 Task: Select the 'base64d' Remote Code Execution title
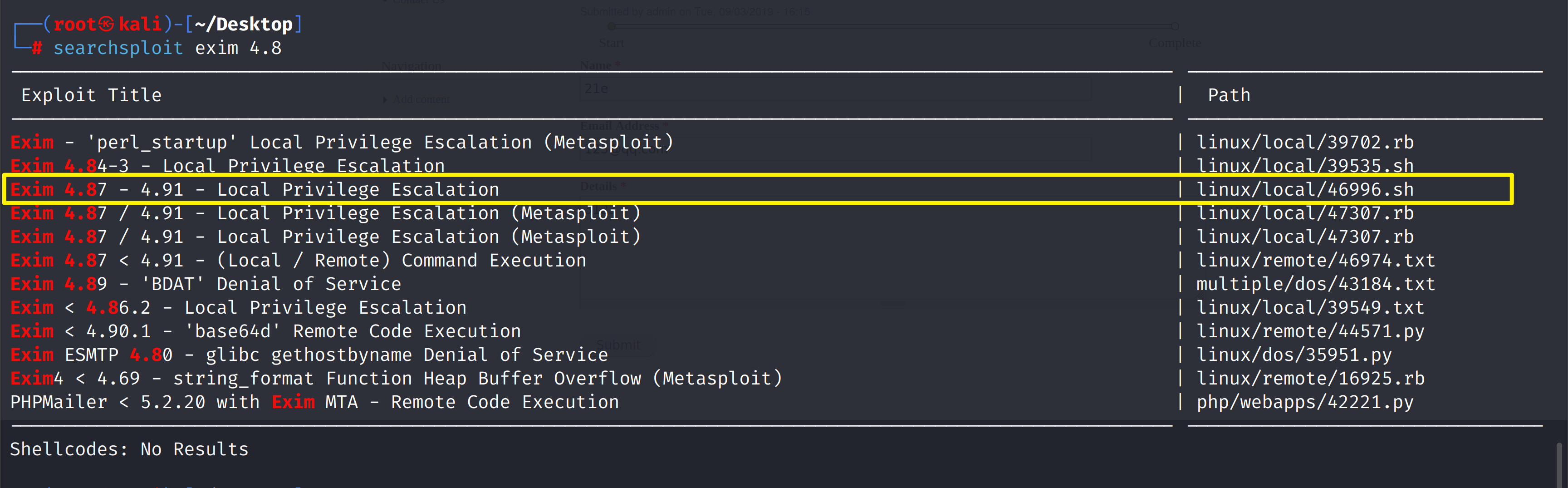[265, 331]
